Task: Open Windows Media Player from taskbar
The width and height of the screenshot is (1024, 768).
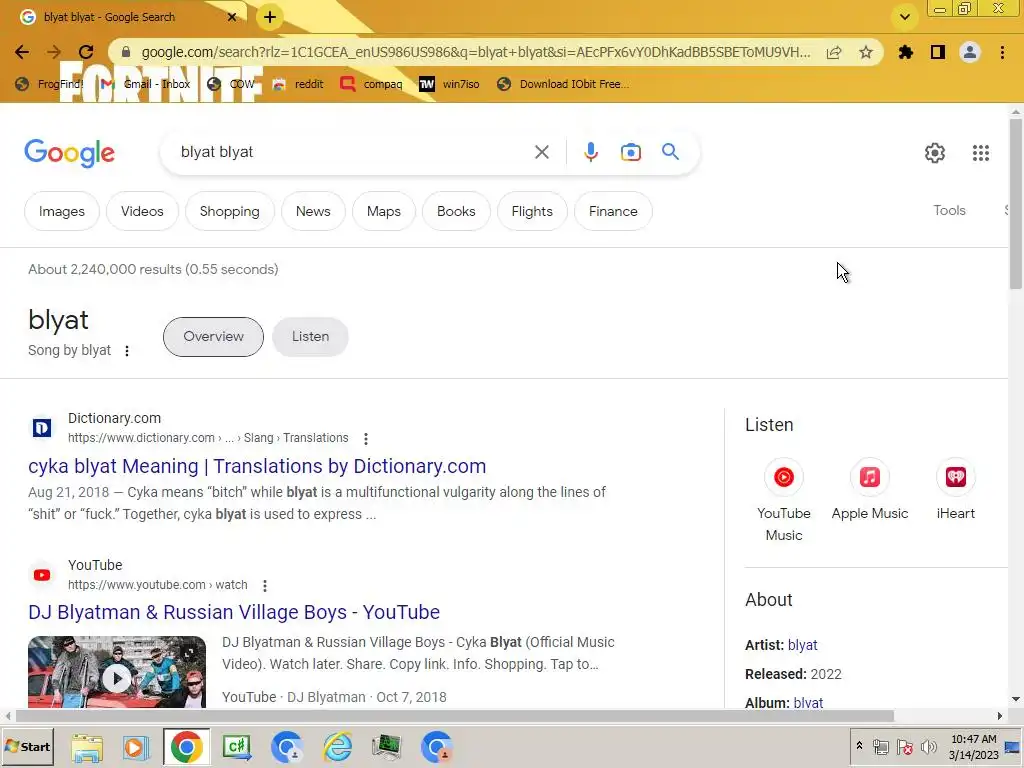Action: pyautogui.click(x=135, y=747)
